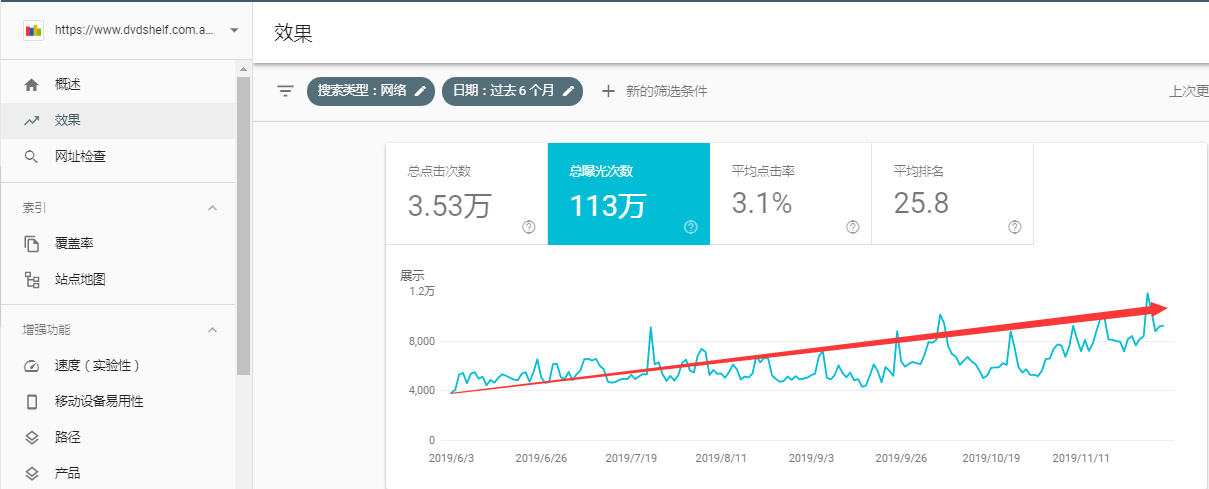Click help icon on 平均点击率 card
The width and height of the screenshot is (1209, 489).
point(853,227)
